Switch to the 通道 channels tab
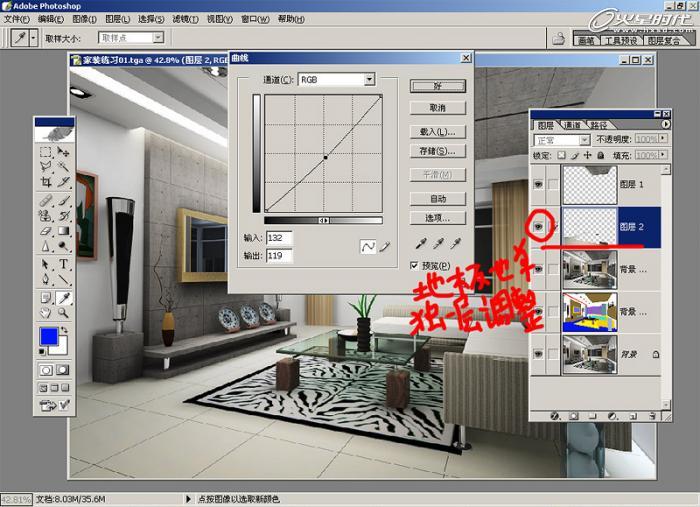Screen dimensions: 700x507 pos(572,125)
